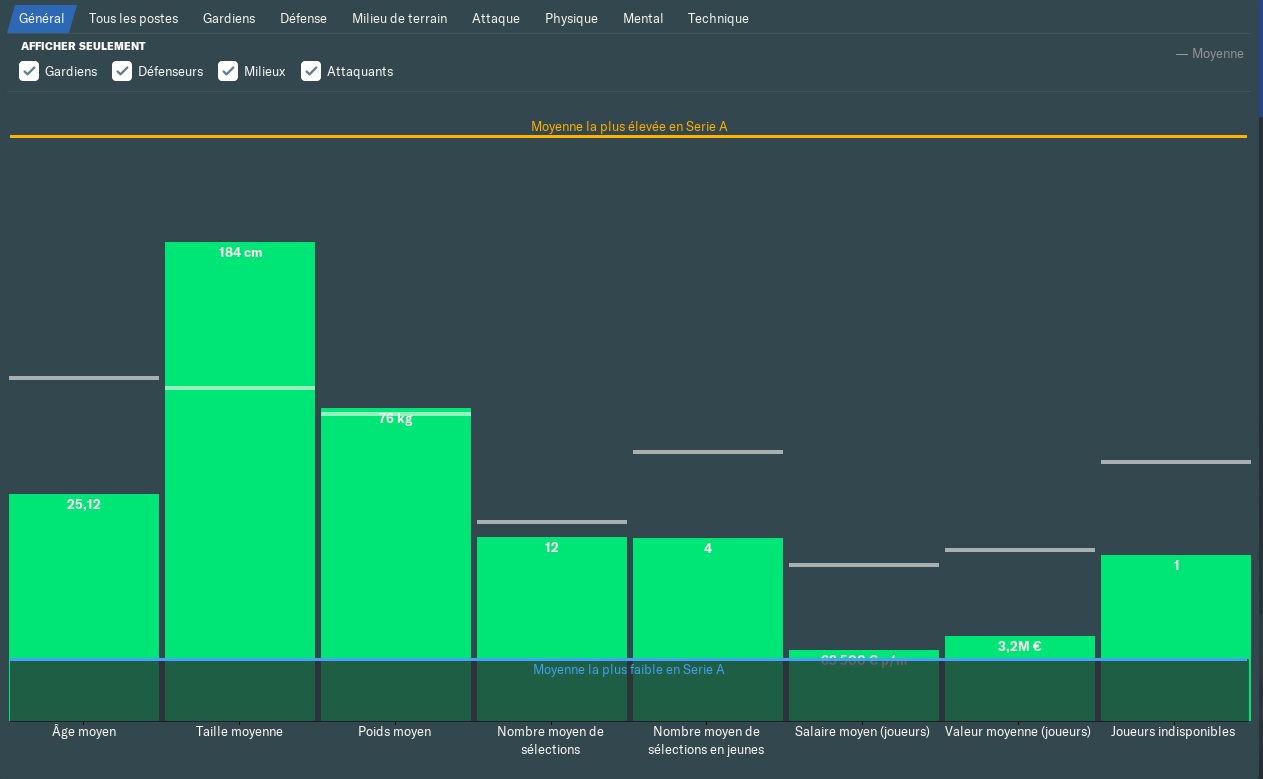Select the Général tab
This screenshot has width=1263, height=779.
click(41, 19)
